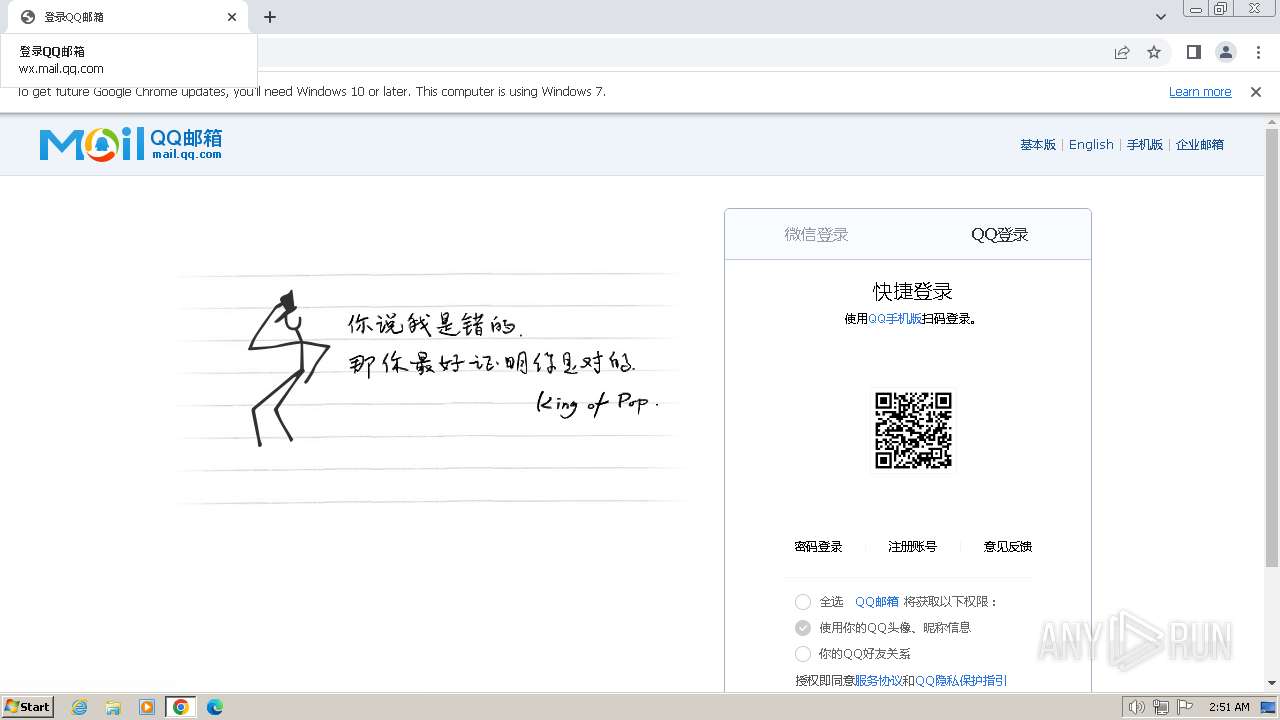Toggle 使用你的QQ头像、昵称信息 permission
The image size is (1280, 720).
tap(803, 628)
